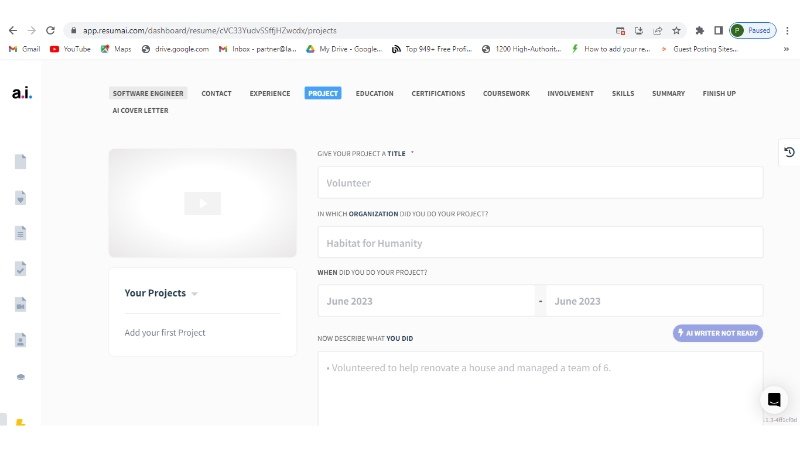The image size is (800, 449).
Task: Open the chat support bubble
Action: 774,400
